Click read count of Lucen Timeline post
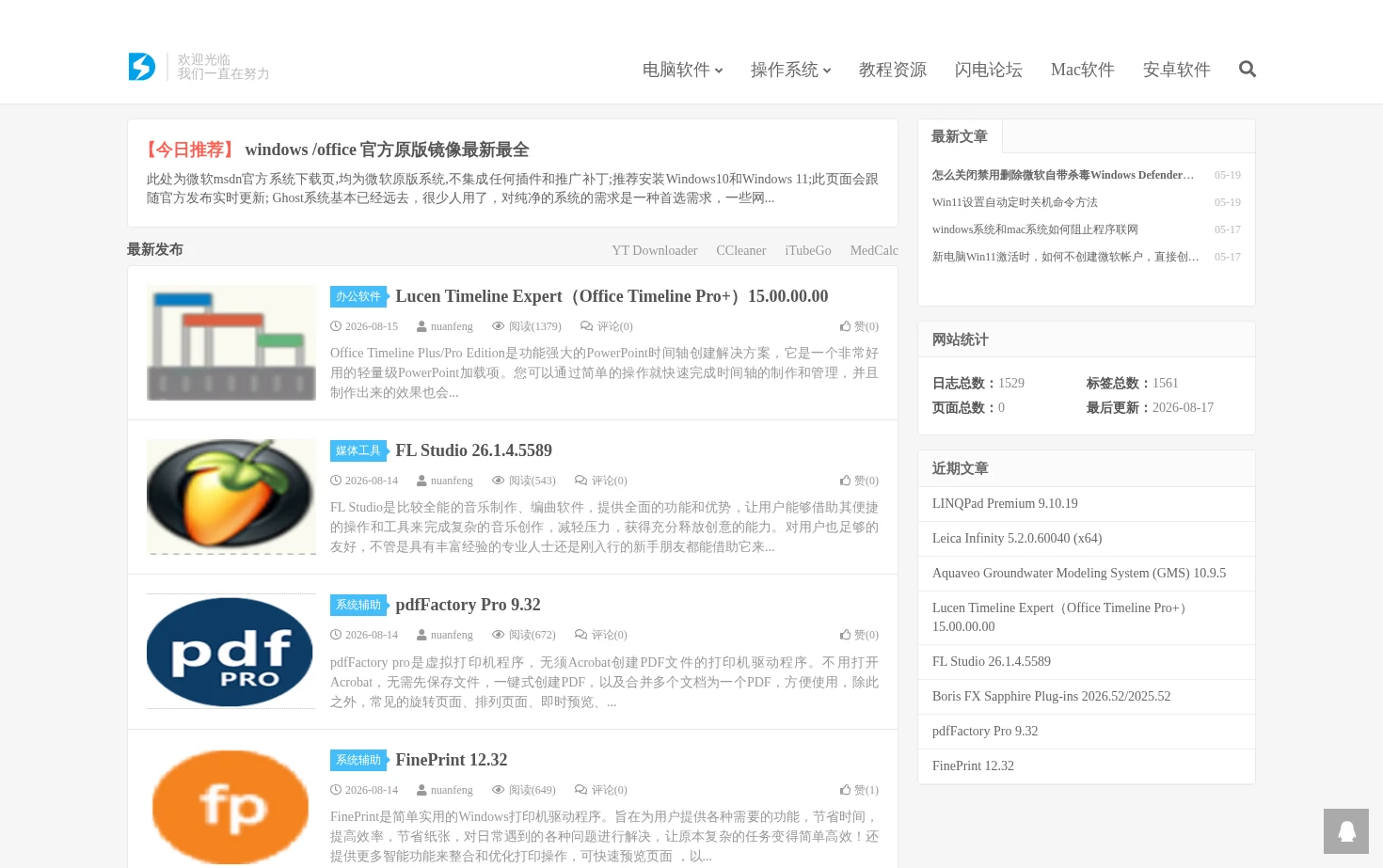The height and width of the screenshot is (868, 1383). pyautogui.click(x=527, y=326)
